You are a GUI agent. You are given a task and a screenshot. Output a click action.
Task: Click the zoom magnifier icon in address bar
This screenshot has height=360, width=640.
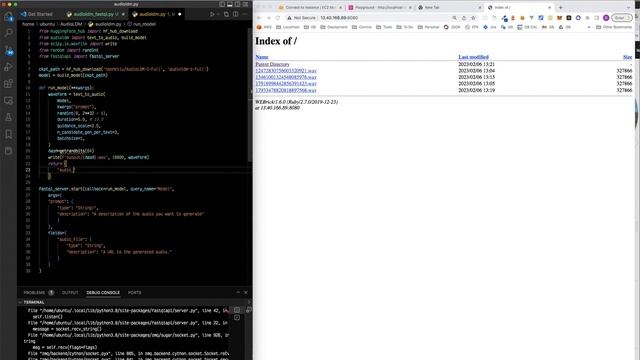pyautogui.click(x=454, y=18)
